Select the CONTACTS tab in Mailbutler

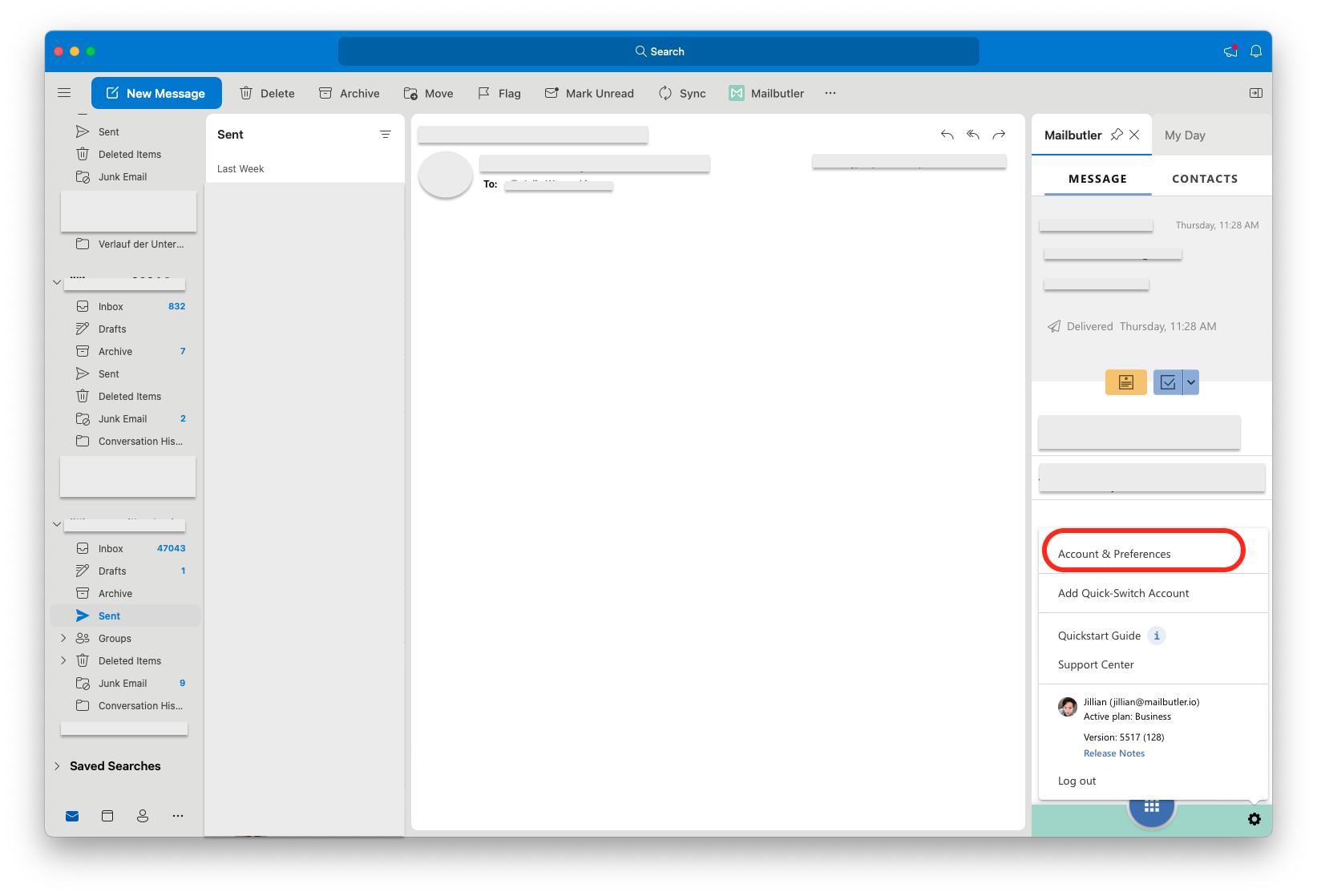(x=1205, y=179)
